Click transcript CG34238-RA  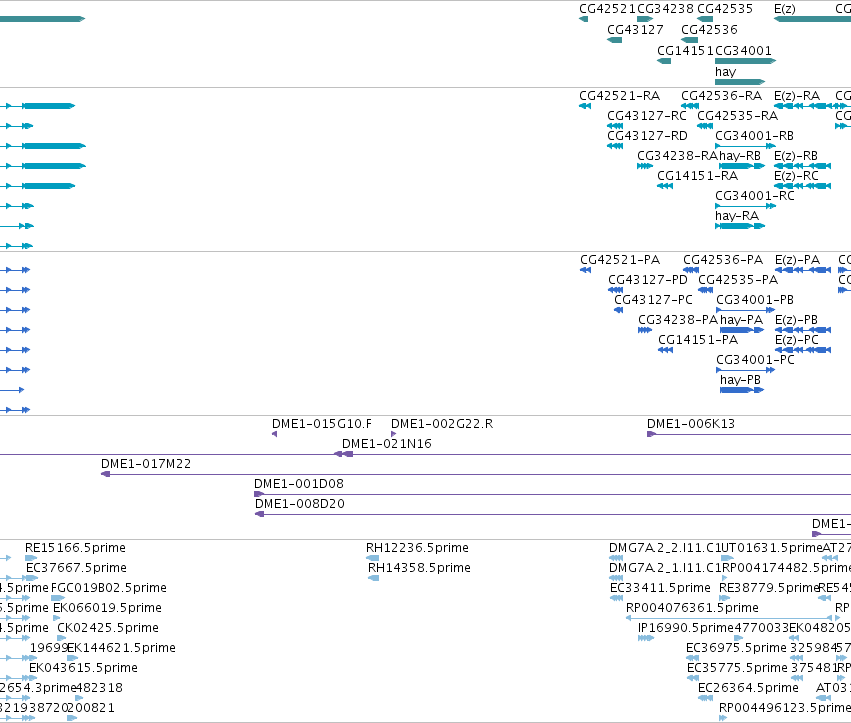point(677,156)
